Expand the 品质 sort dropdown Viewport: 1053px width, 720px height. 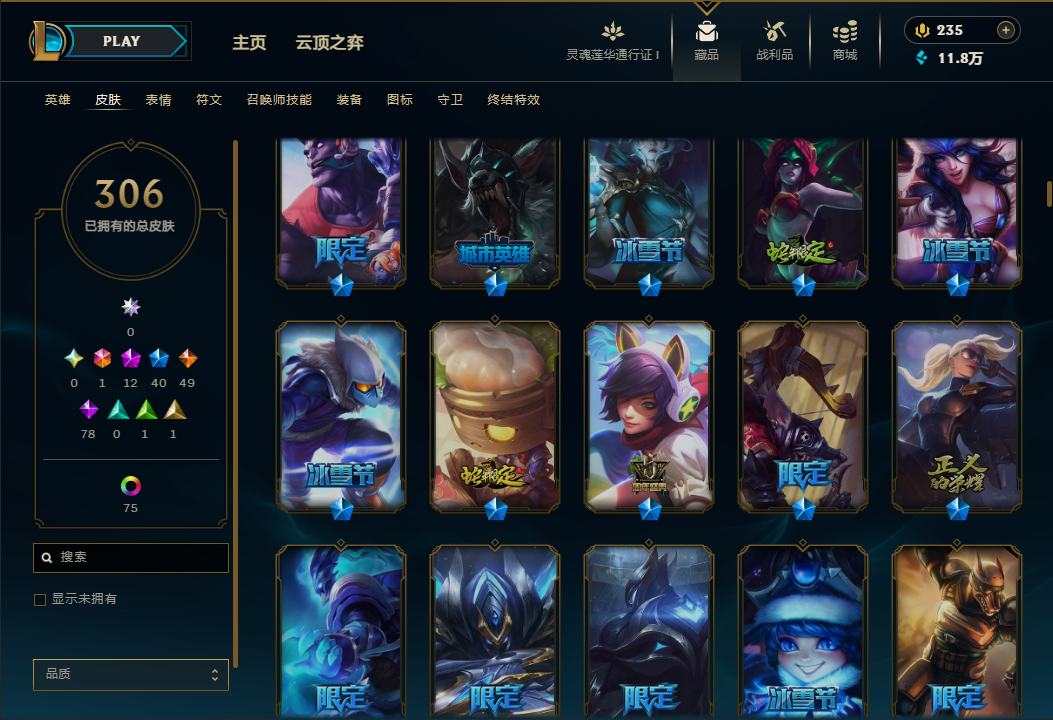coord(131,674)
